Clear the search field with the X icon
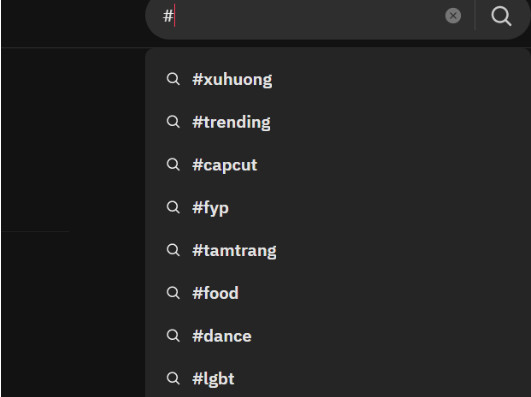The image size is (531, 397). pos(453,16)
